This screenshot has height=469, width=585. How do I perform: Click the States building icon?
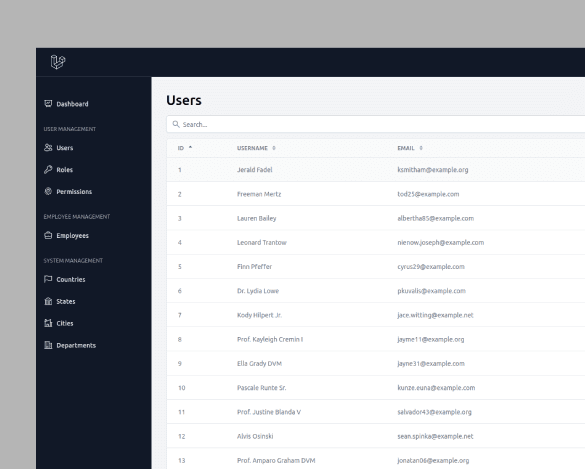click(48, 301)
